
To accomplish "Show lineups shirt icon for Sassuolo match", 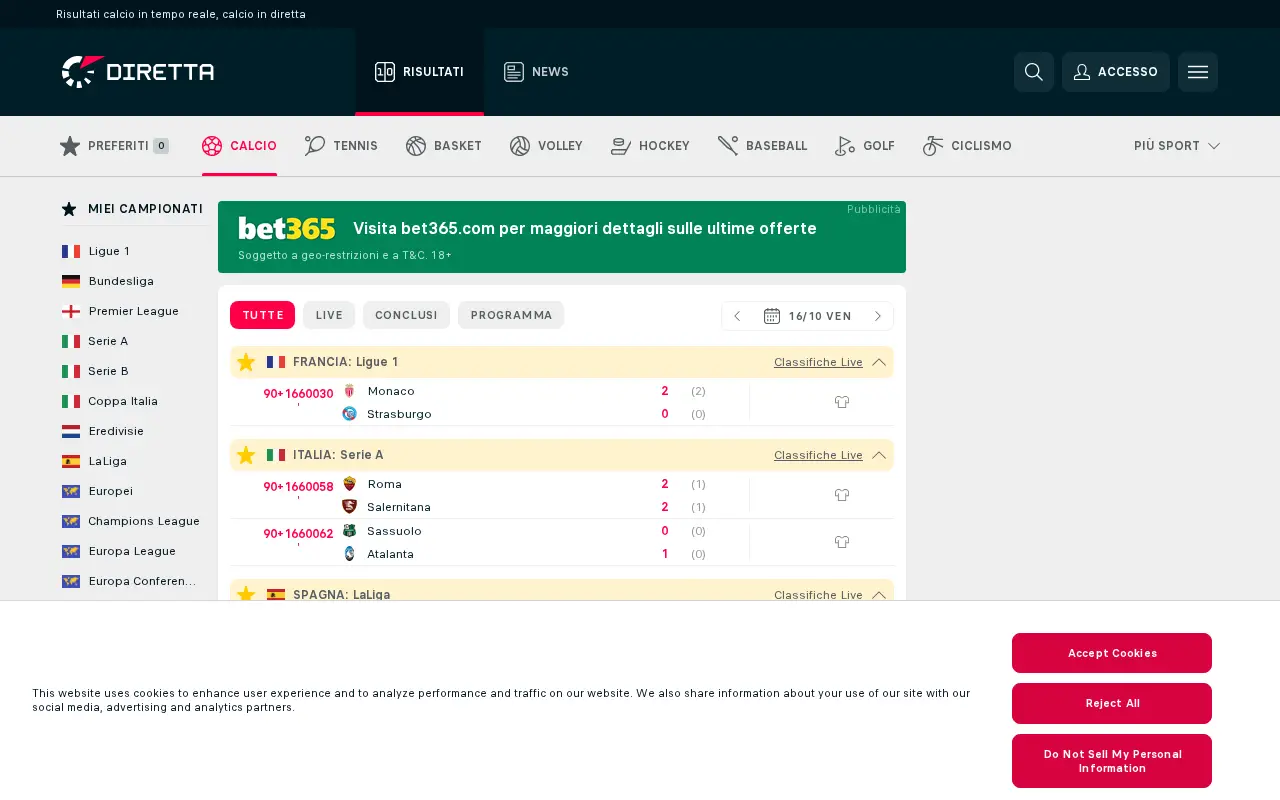I will click(842, 542).
